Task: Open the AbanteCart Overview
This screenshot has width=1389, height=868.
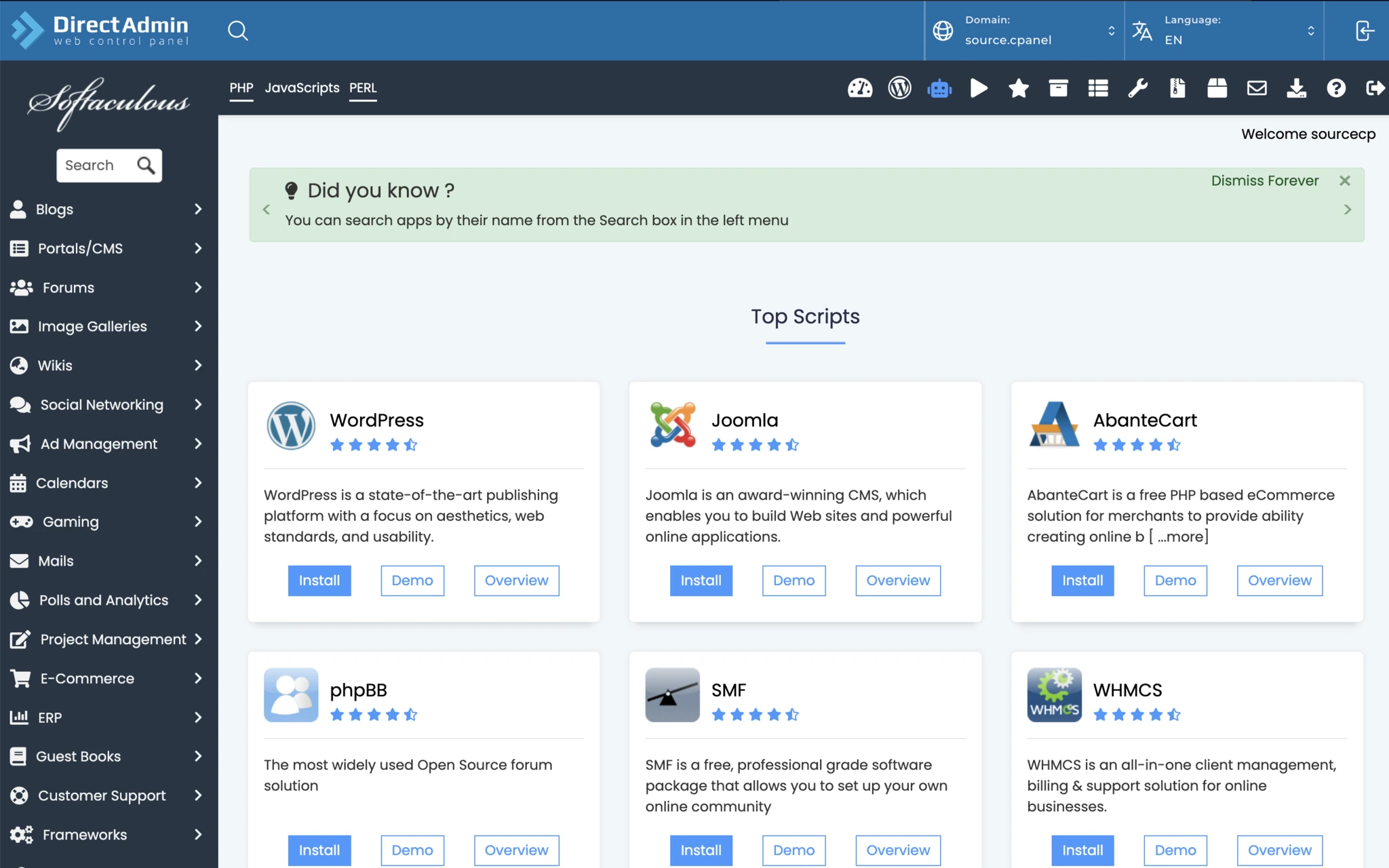Action: click(1280, 580)
